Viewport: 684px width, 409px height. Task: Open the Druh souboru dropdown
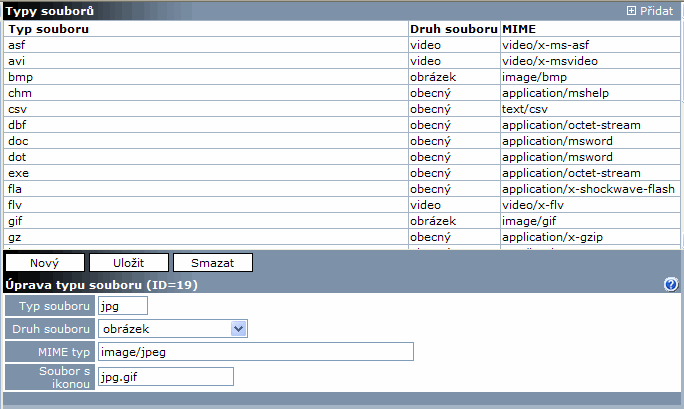(172, 328)
